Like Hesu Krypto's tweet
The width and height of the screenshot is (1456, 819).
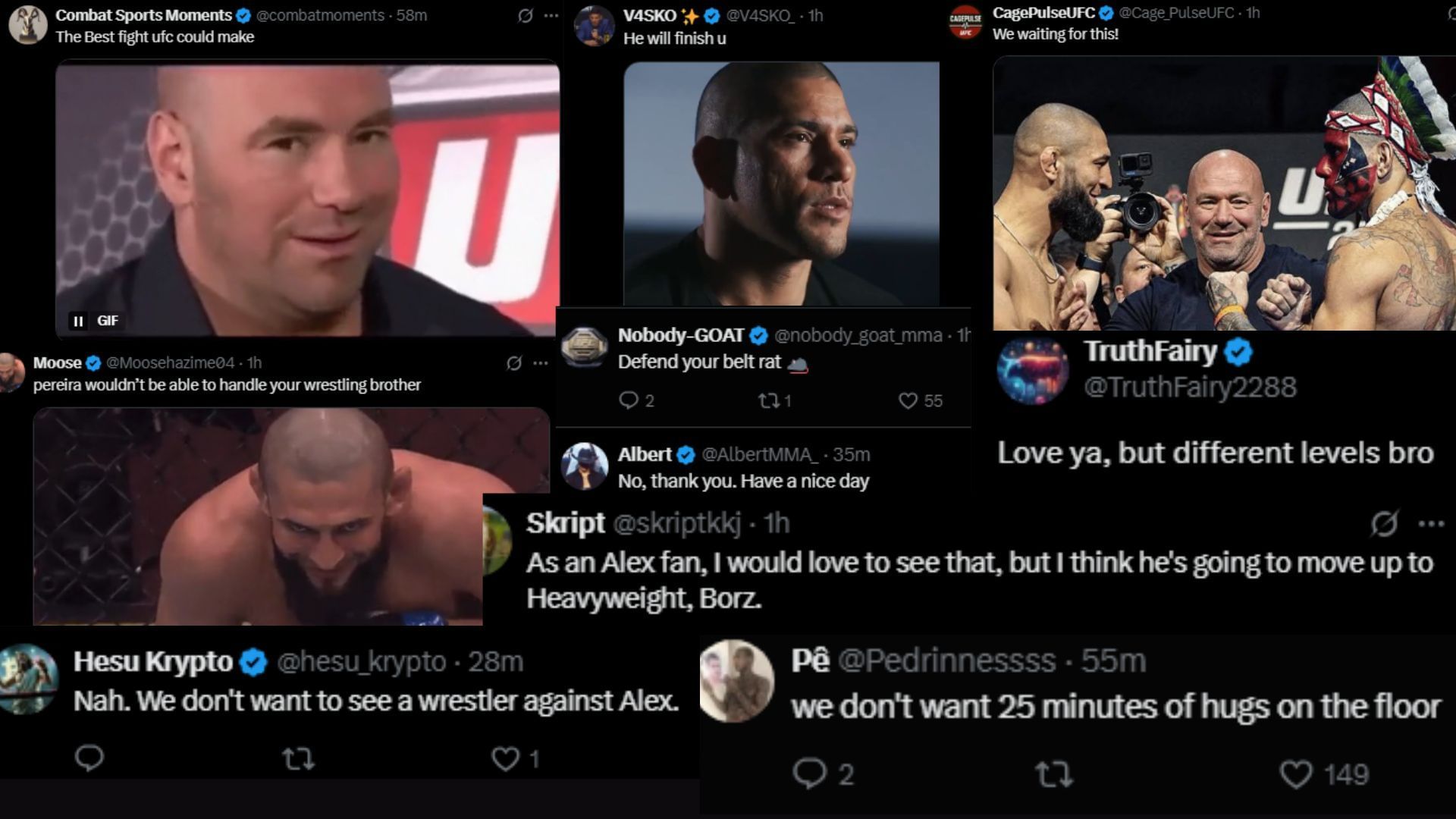click(505, 758)
